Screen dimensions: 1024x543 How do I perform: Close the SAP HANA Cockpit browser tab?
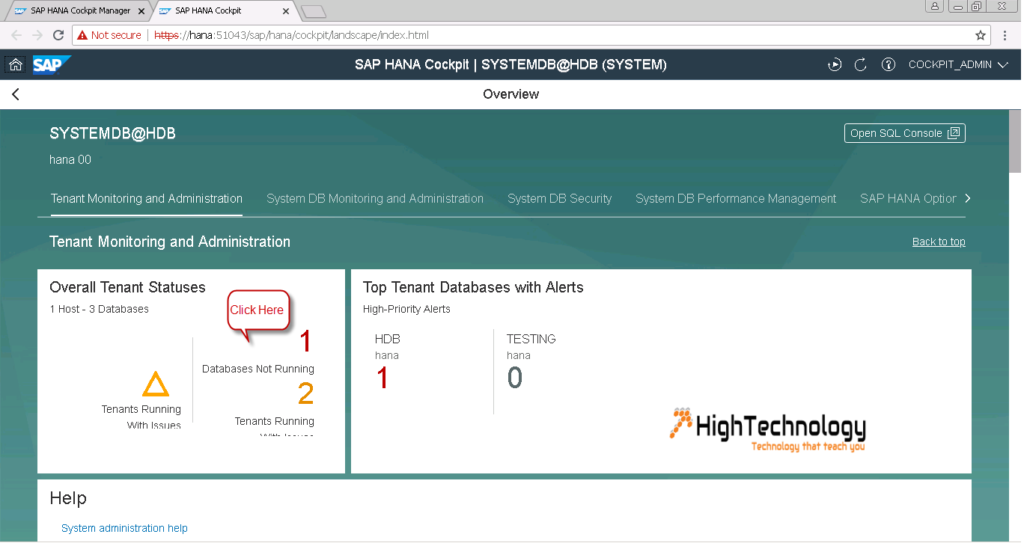click(x=285, y=11)
